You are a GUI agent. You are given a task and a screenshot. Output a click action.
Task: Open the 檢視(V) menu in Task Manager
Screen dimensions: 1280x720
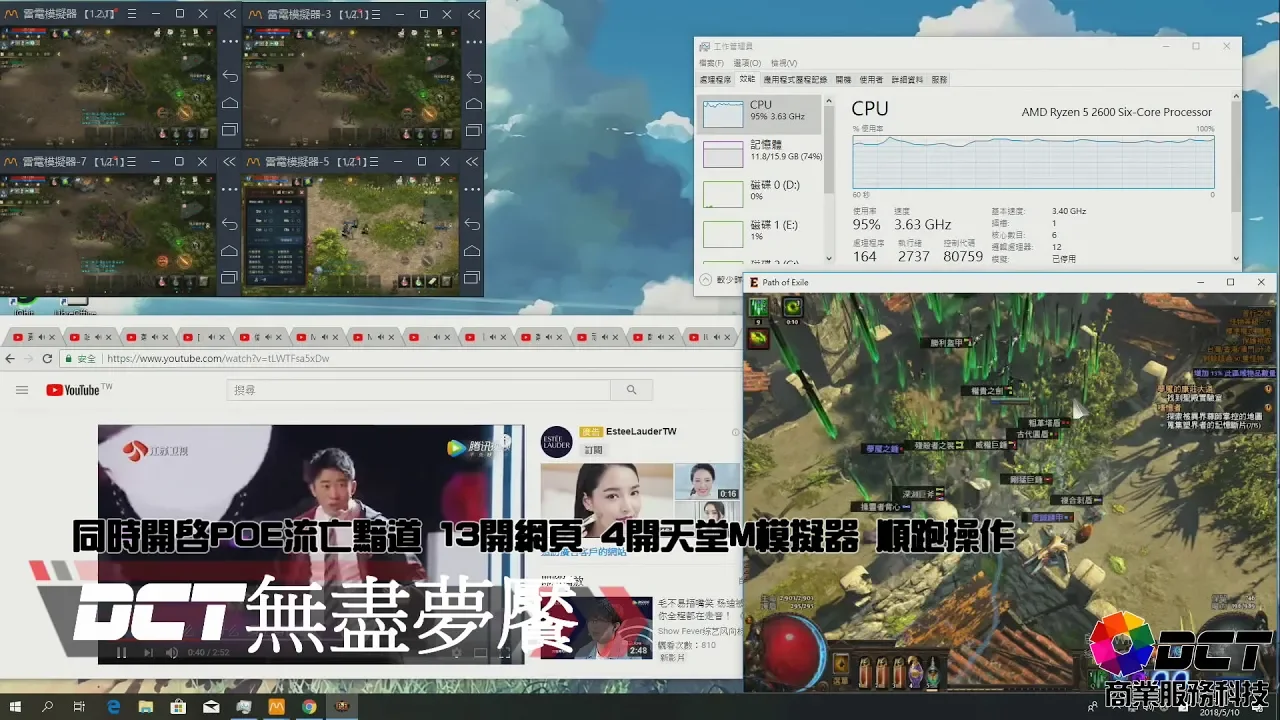click(783, 63)
